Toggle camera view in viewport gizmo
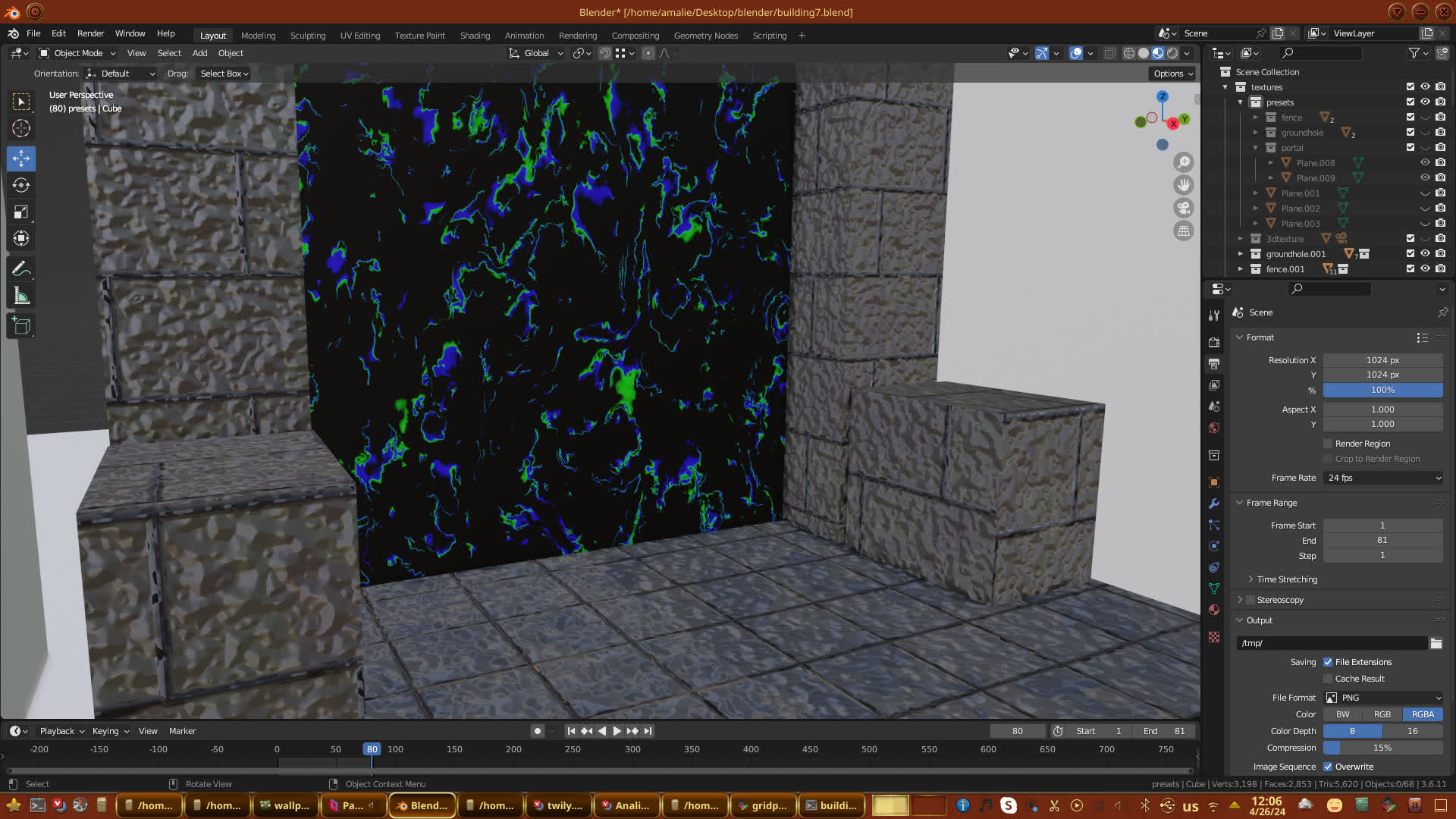The height and width of the screenshot is (819, 1456). (x=1183, y=208)
